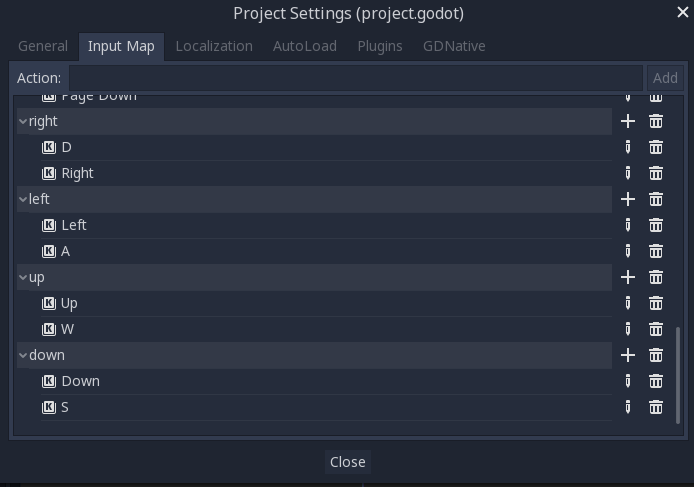The width and height of the screenshot is (694, 487).
Task: Click the input map vertical scrollbar
Action: point(678,375)
